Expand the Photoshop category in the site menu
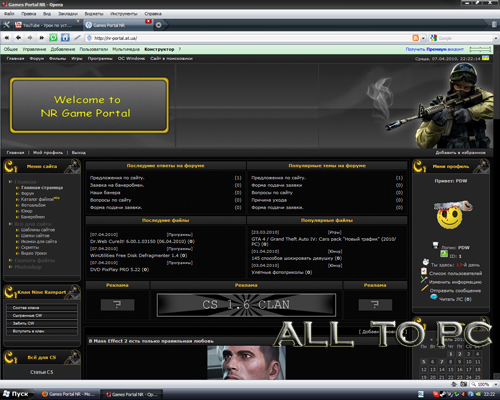 28,267
